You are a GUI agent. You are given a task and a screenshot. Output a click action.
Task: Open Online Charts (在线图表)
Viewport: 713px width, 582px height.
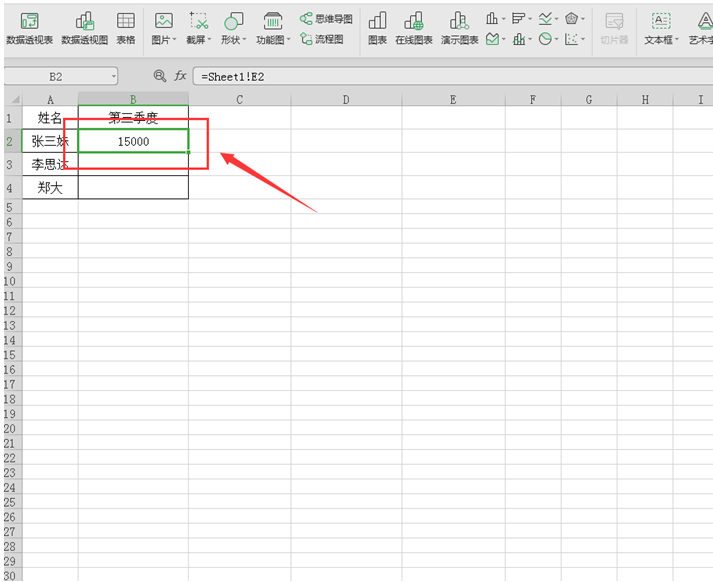[x=414, y=28]
